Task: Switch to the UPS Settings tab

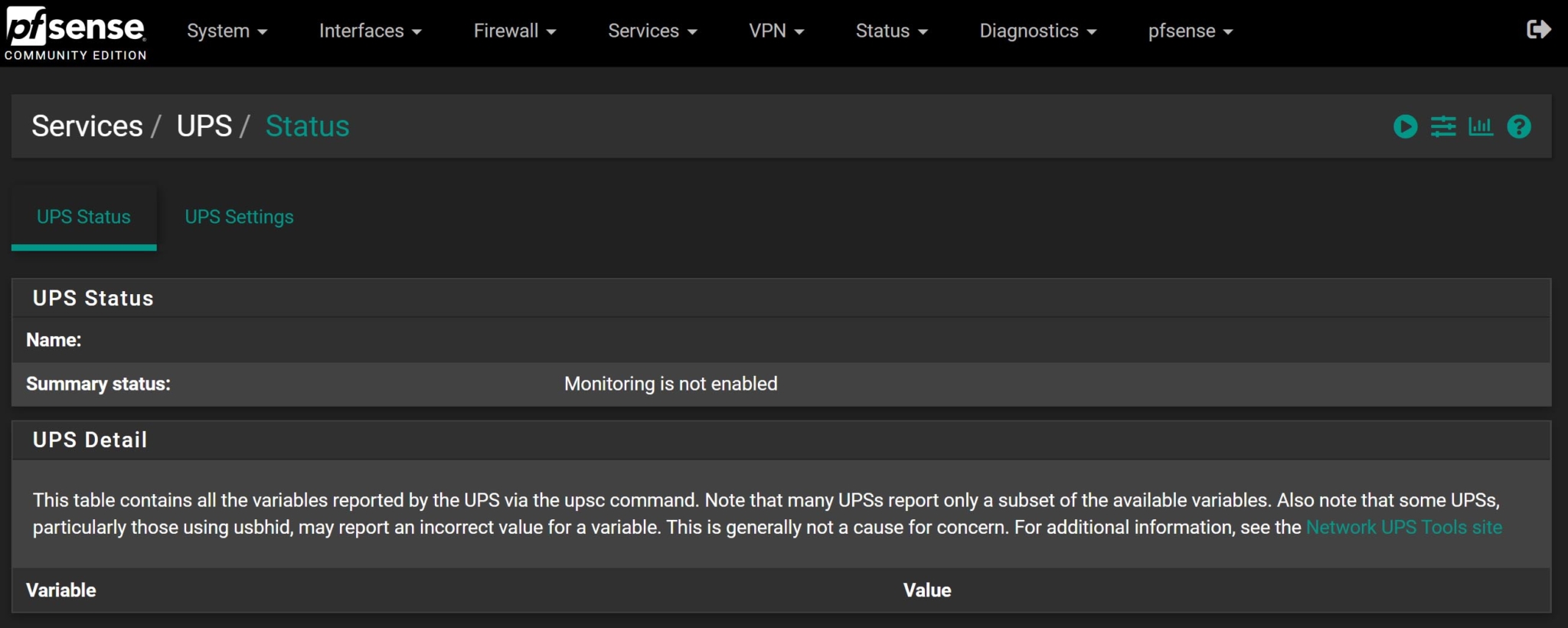Action: pyautogui.click(x=238, y=217)
